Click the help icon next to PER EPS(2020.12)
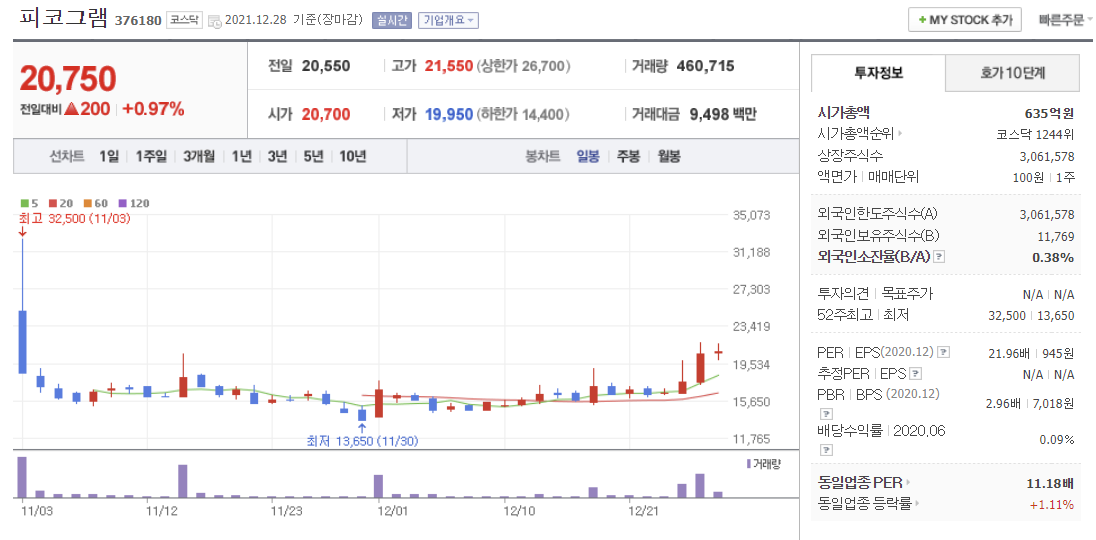This screenshot has height=540, width=1096. 943,352
